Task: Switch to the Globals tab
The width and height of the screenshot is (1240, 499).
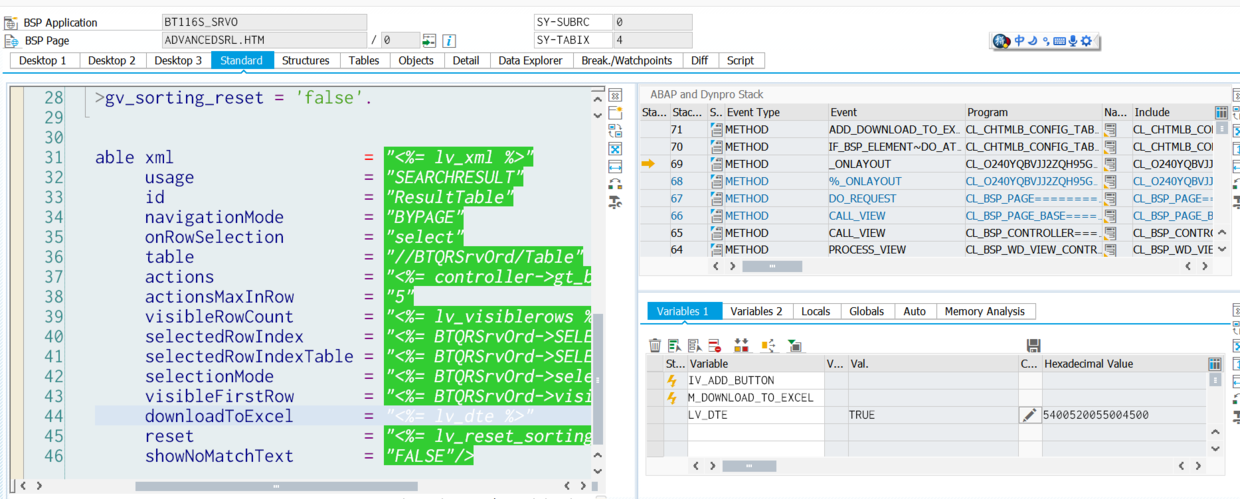Action: point(866,311)
